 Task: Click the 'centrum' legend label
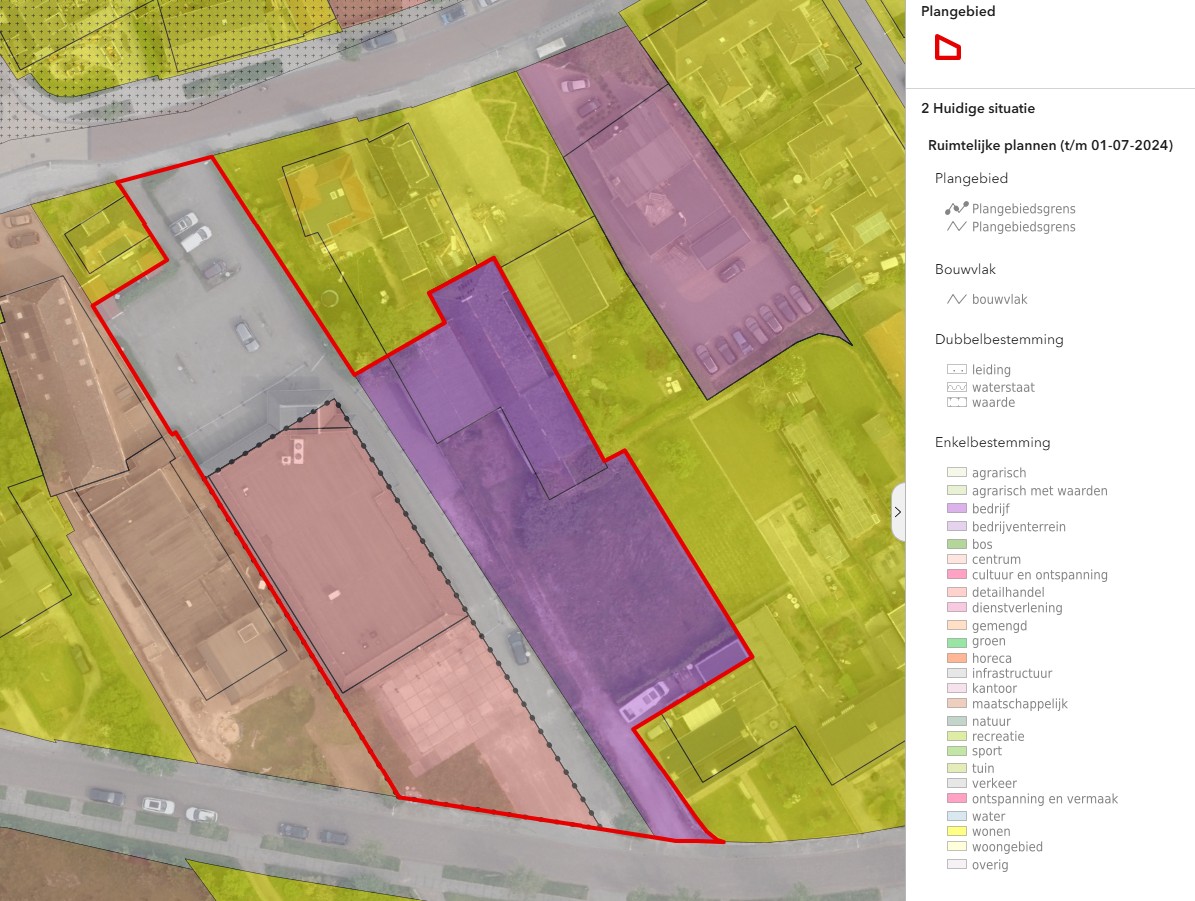(996, 560)
